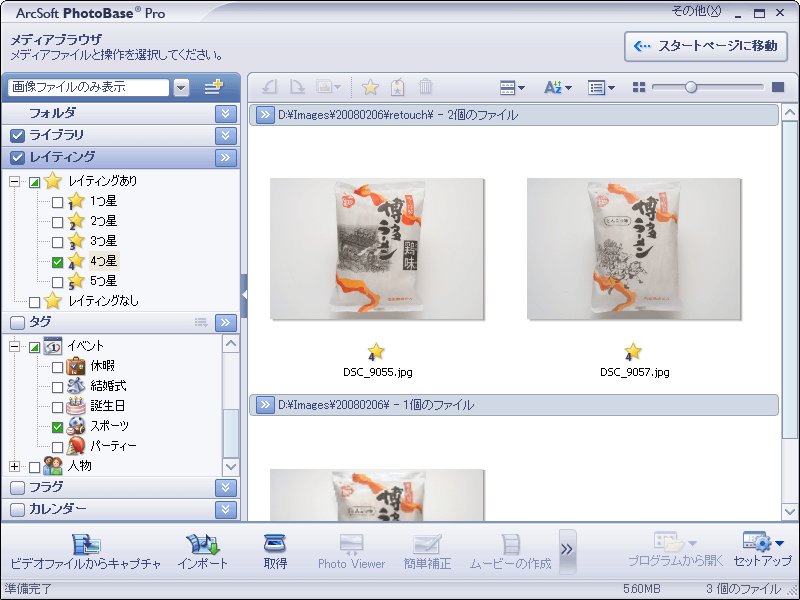Check the 1つ星 rating checkbox
This screenshot has width=800, height=600.
(x=57, y=202)
